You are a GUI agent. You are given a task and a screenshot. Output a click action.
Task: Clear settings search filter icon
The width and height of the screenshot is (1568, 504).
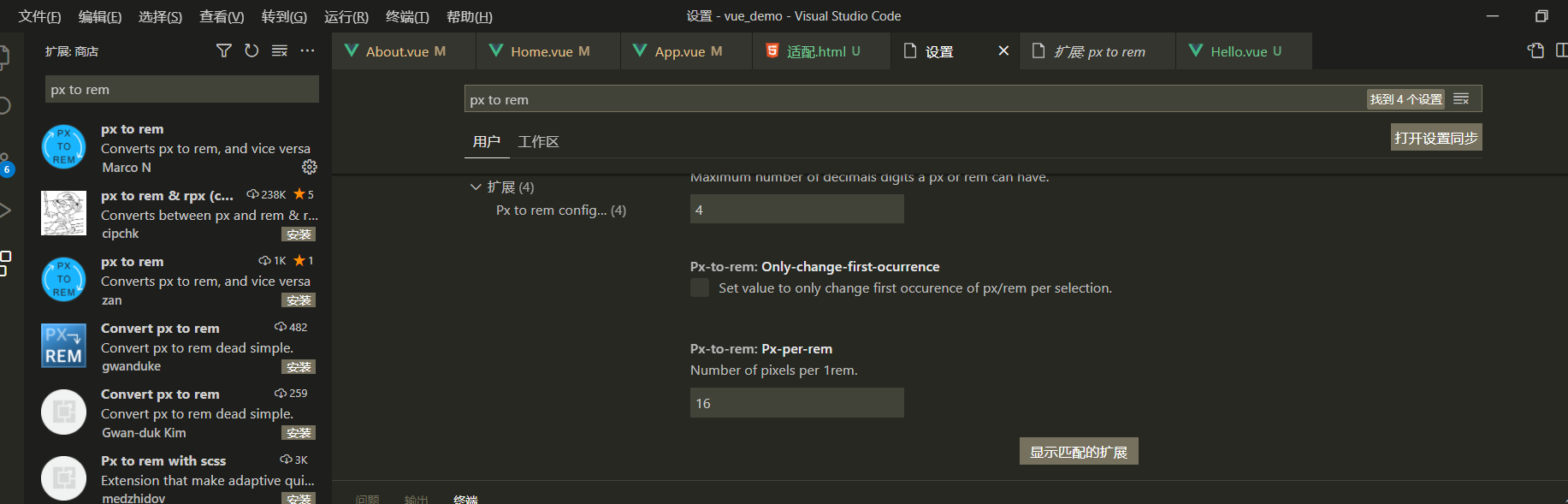(1461, 99)
